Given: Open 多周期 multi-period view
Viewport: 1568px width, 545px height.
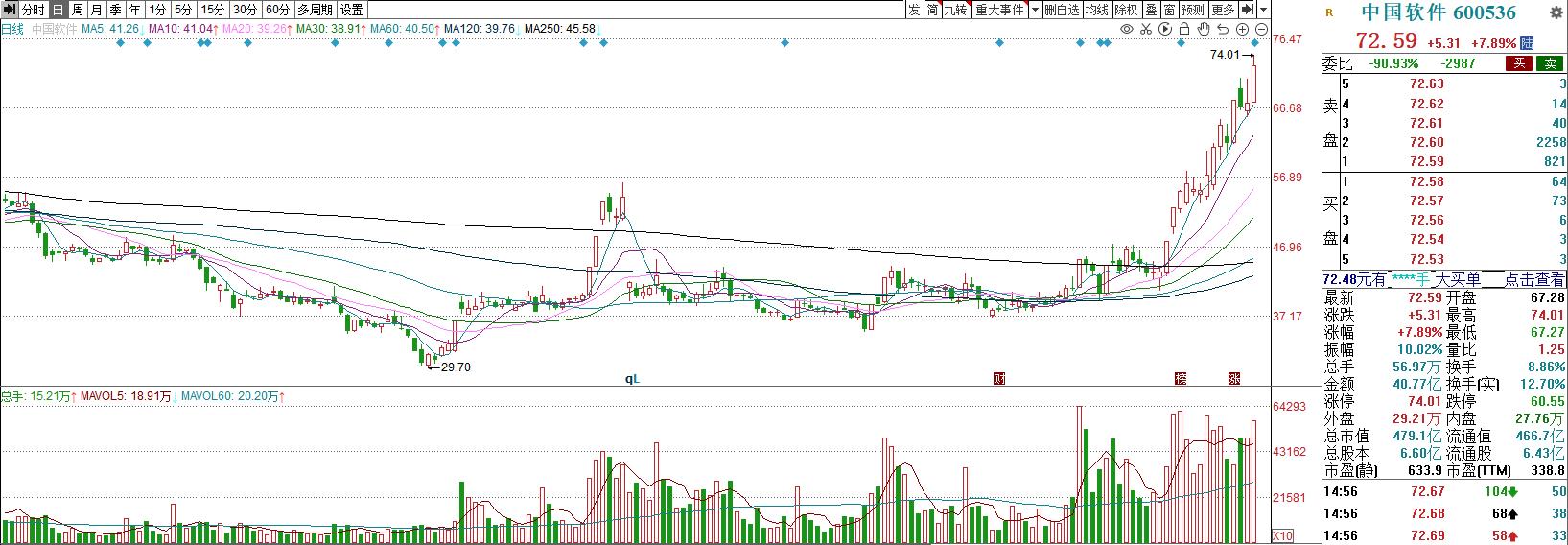Looking at the screenshot, I should click(315, 10).
